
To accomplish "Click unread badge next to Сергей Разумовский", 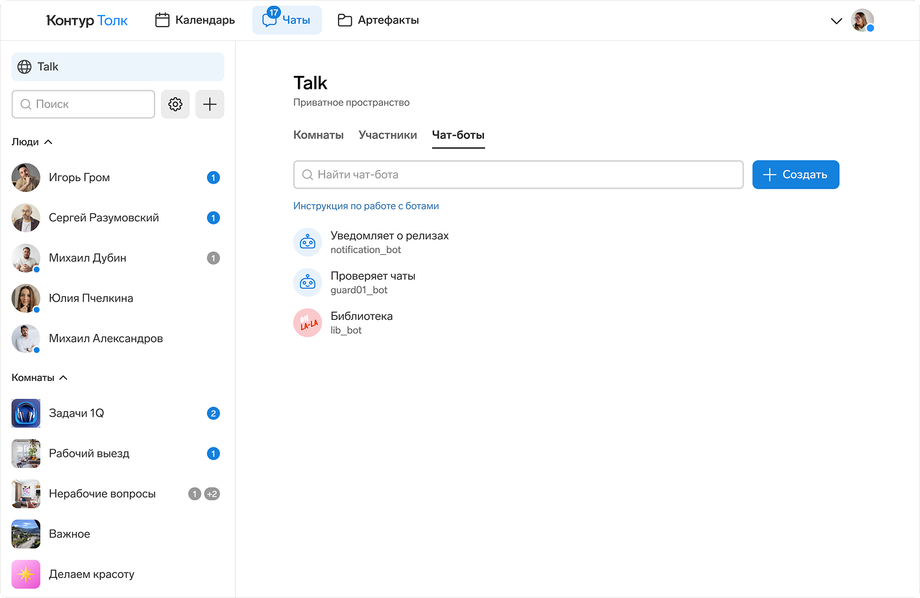I will click(x=213, y=218).
